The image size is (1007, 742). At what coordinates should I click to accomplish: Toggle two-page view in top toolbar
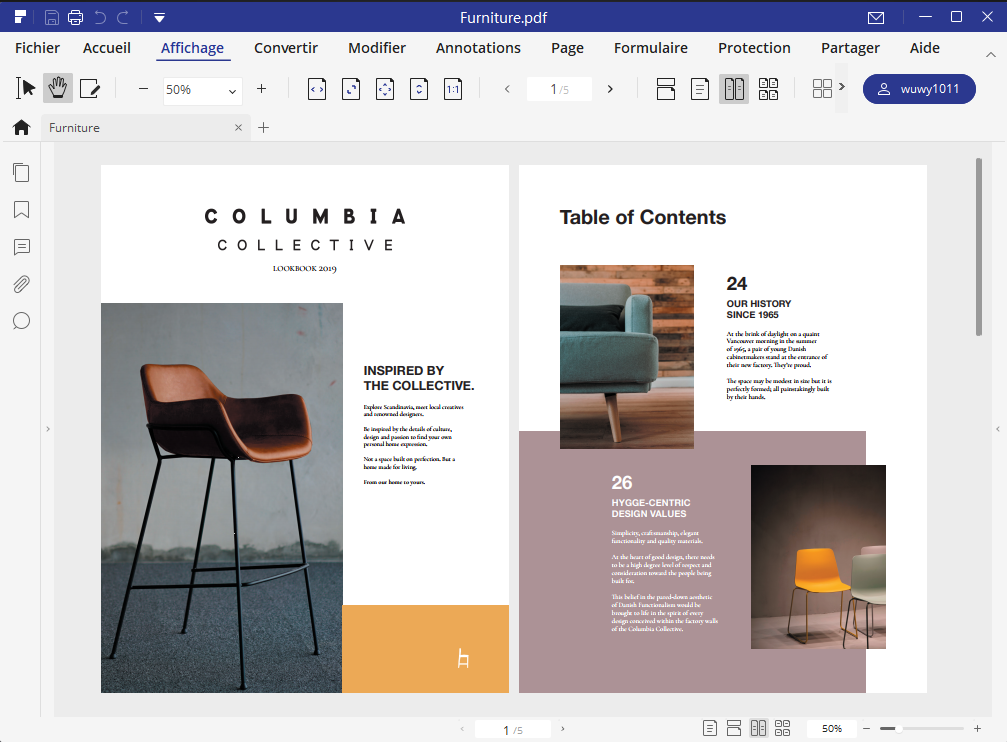coord(734,89)
